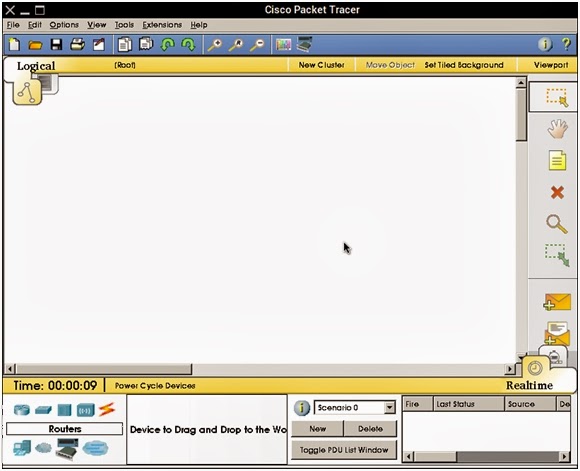Choose the Move Layout hand tool
Screen dimensions: 580x471
point(557,129)
